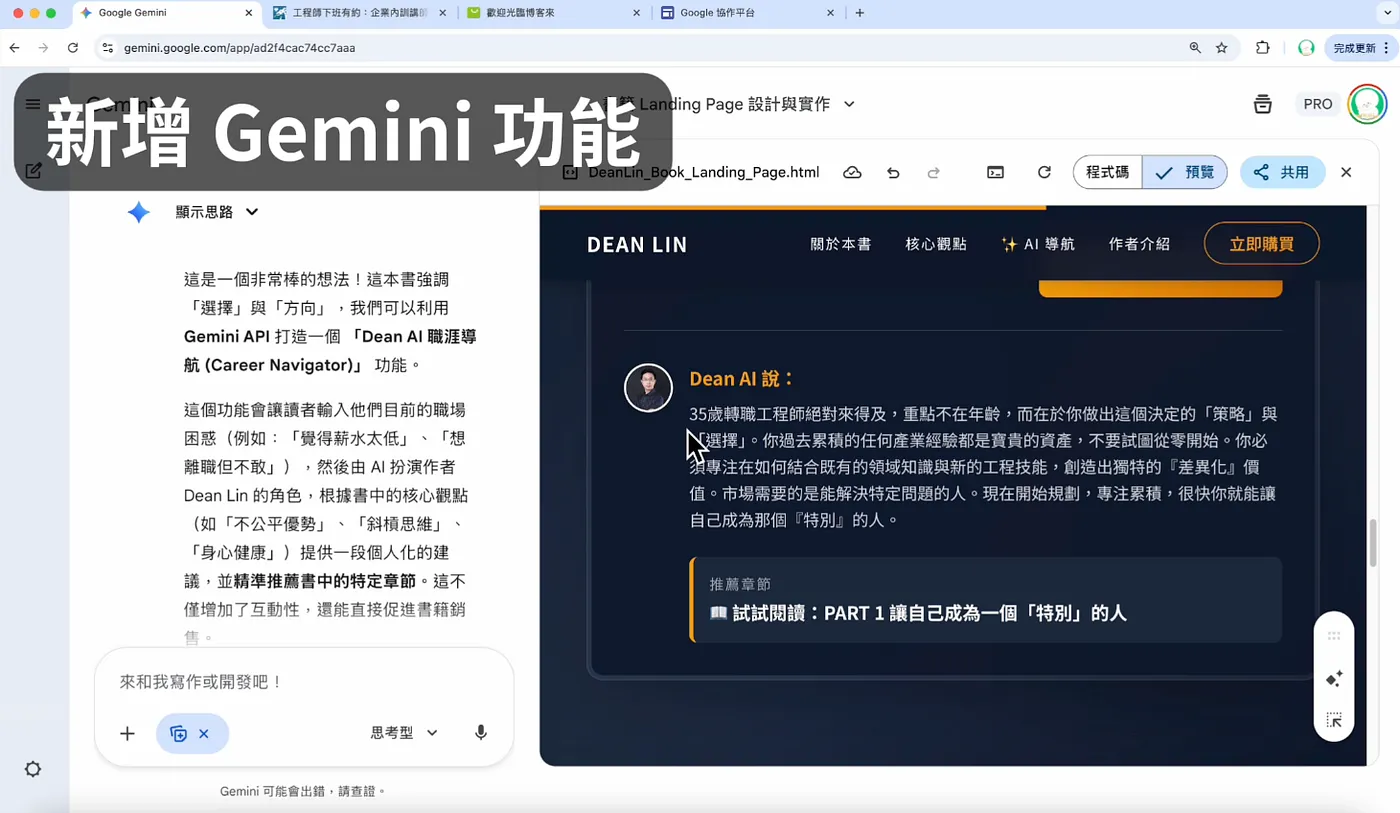Expand the 顯示思路 thinking section
The height and width of the screenshot is (813, 1400).
(217, 212)
